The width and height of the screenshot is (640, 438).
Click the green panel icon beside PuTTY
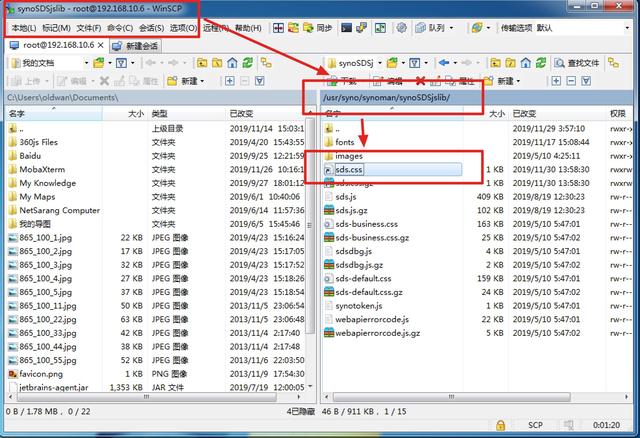[x=380, y=28]
